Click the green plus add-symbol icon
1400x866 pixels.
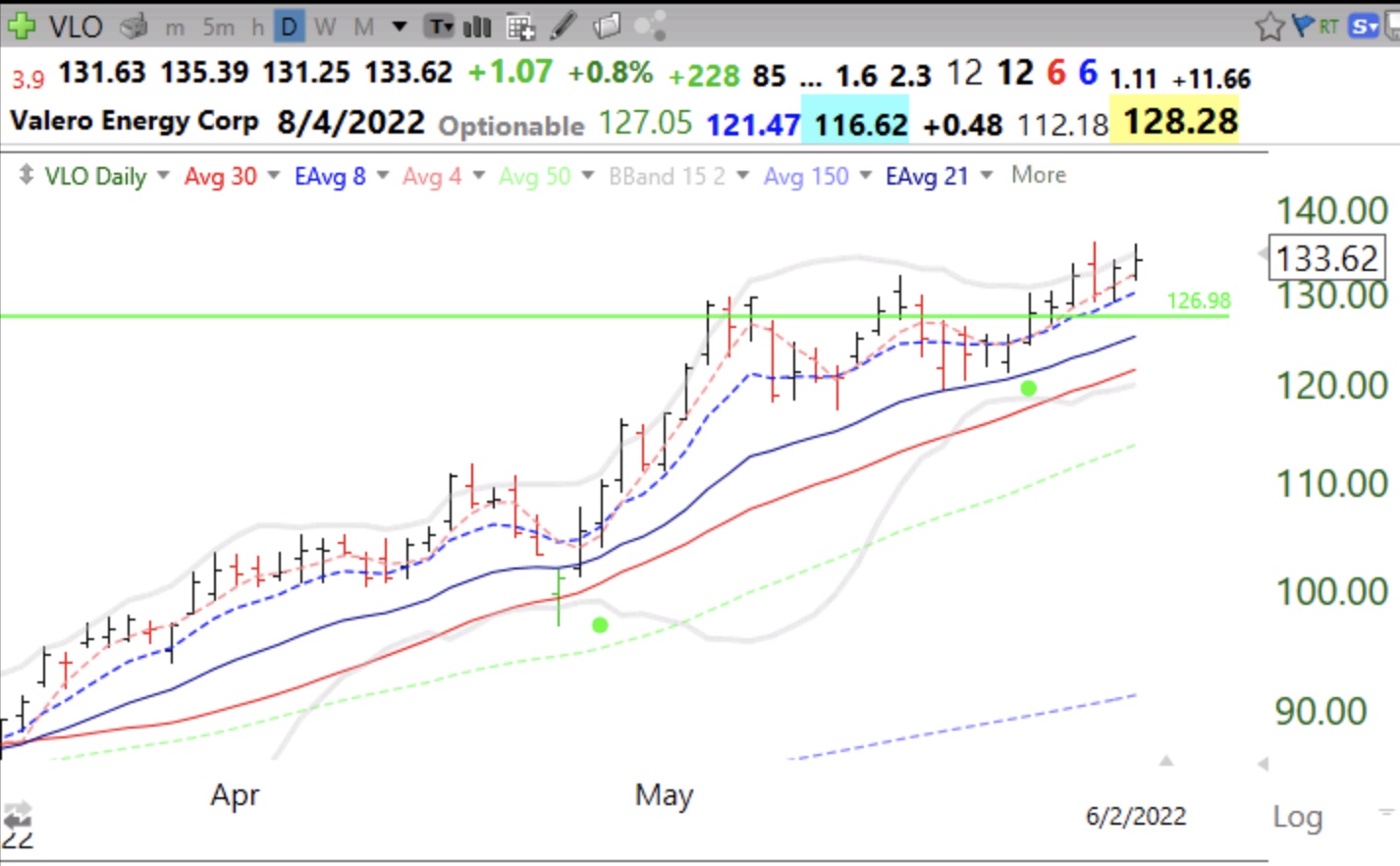[x=21, y=27]
